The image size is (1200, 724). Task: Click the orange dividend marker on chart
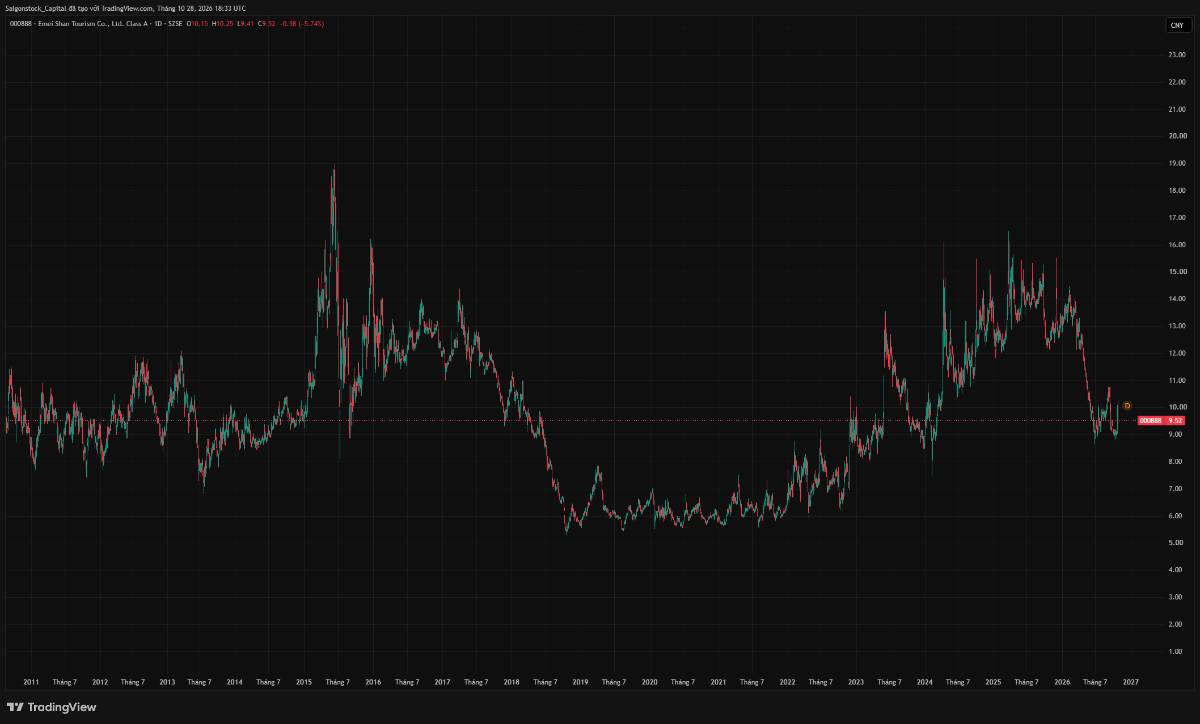tap(1127, 406)
